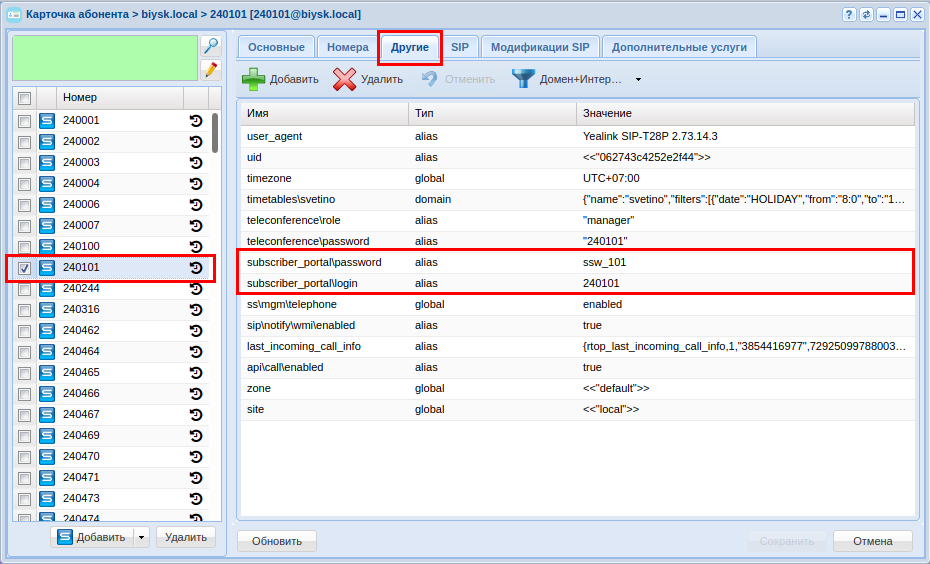930x564 pixels.
Task: Click the blue S subscriber icon of 240465
Action: [x=47, y=372]
